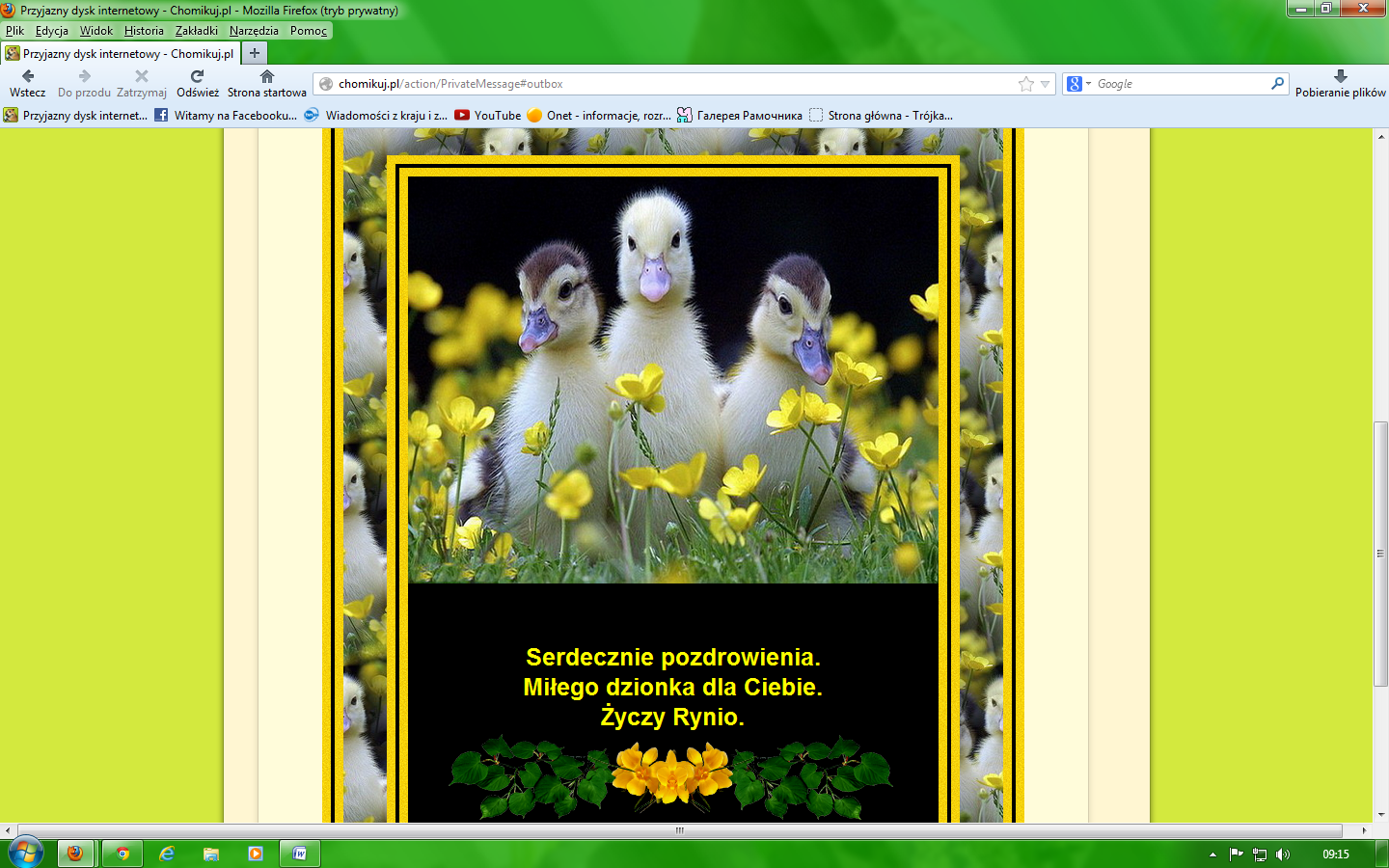Open Witamy na Facebooku bookmark
This screenshot has height=868, width=1389.
click(x=226, y=115)
